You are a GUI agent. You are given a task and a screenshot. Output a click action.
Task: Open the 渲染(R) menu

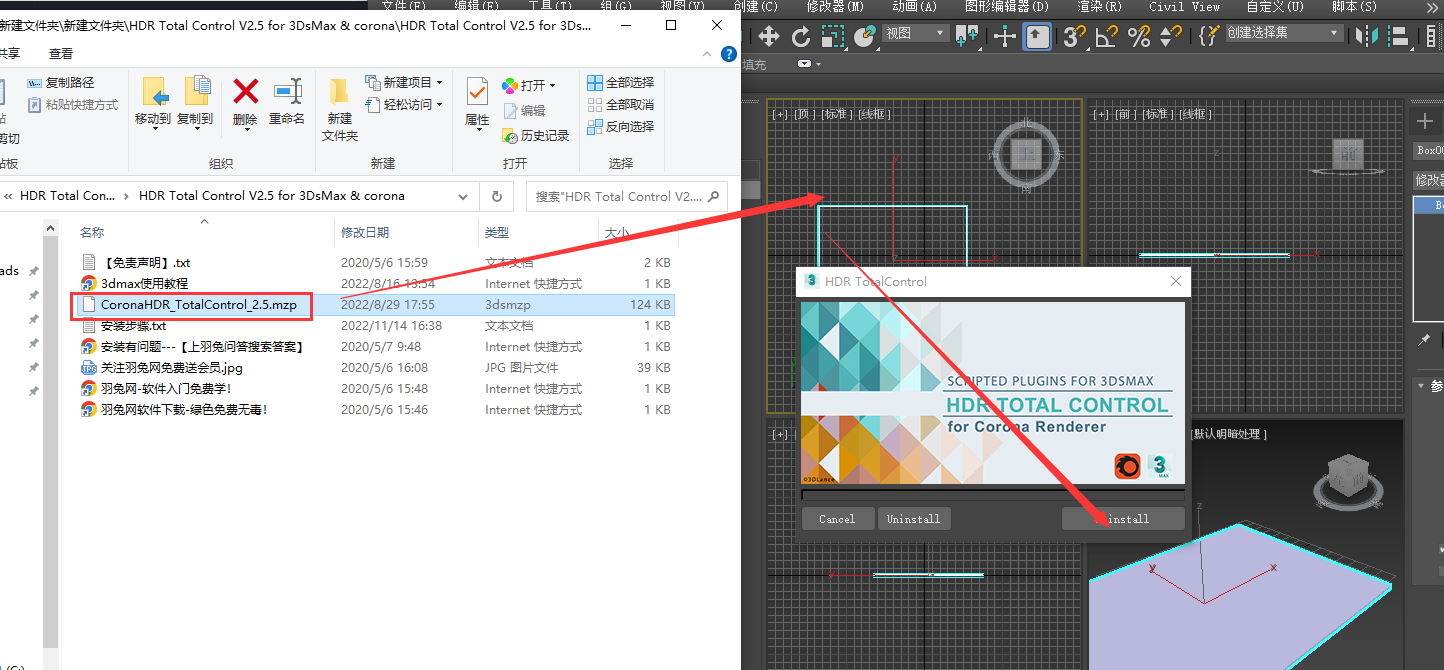1099,6
